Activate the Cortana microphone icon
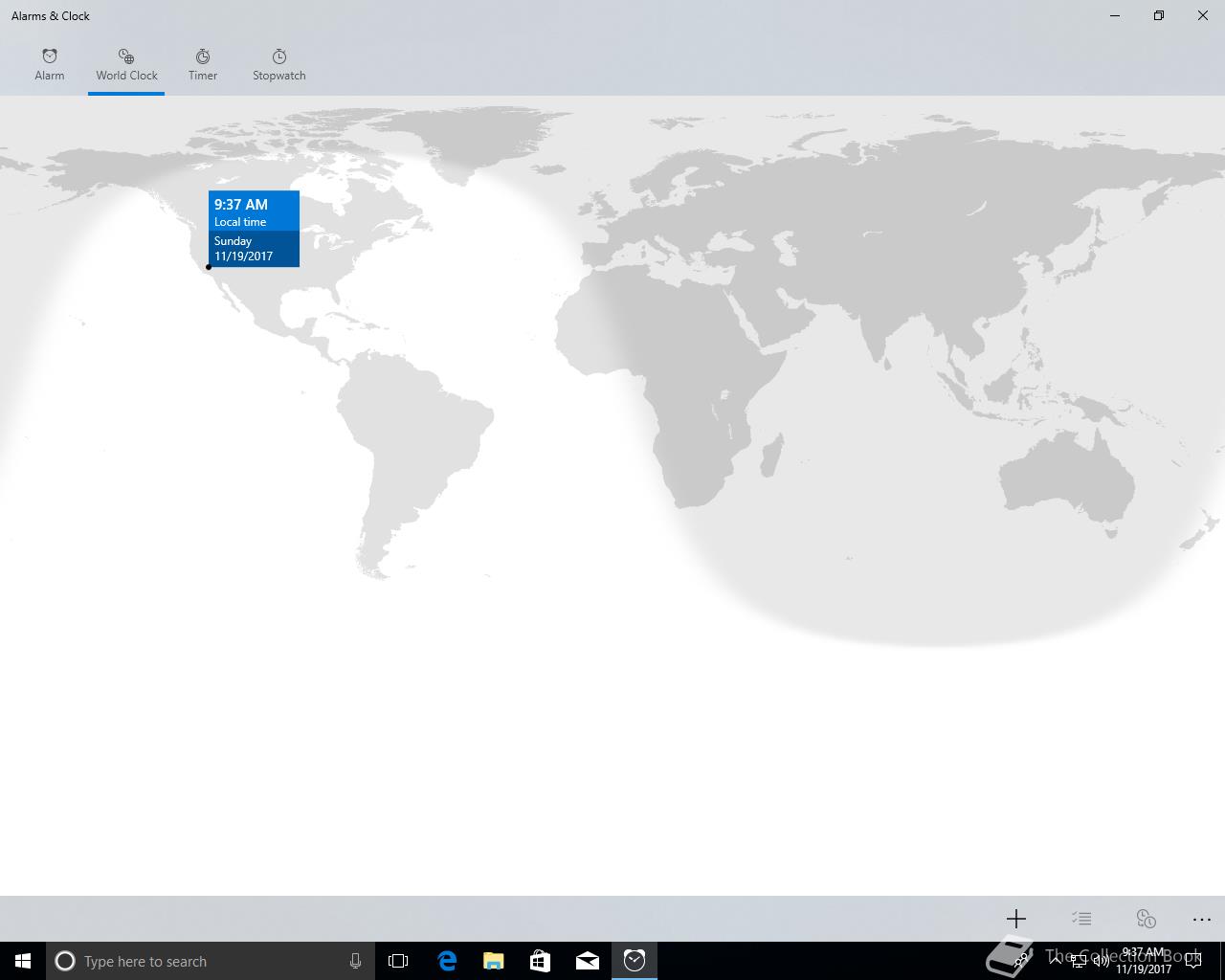 (355, 961)
